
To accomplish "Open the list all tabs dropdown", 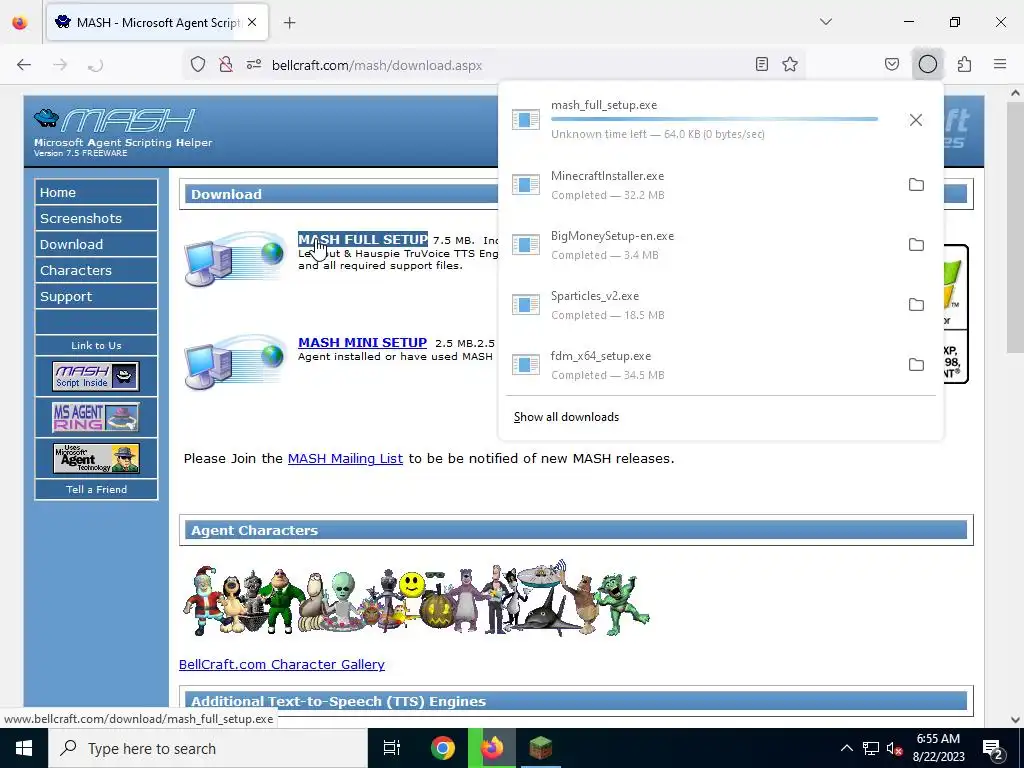I will (x=825, y=22).
